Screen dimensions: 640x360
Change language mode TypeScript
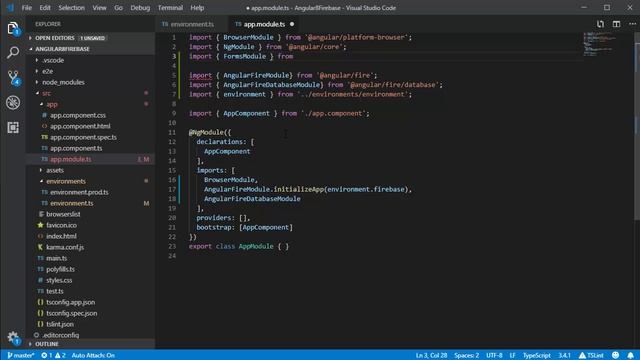point(537,356)
